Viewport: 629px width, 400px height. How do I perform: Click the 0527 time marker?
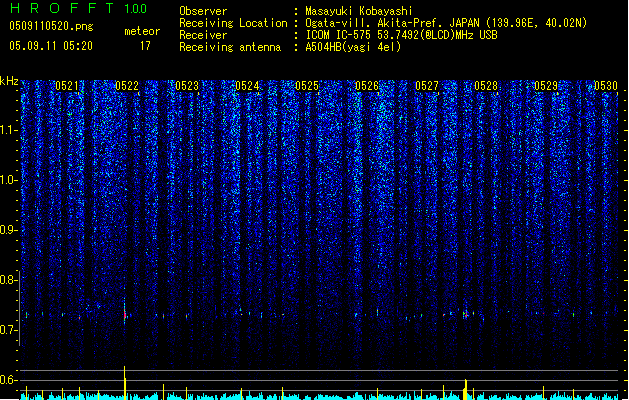coord(427,86)
